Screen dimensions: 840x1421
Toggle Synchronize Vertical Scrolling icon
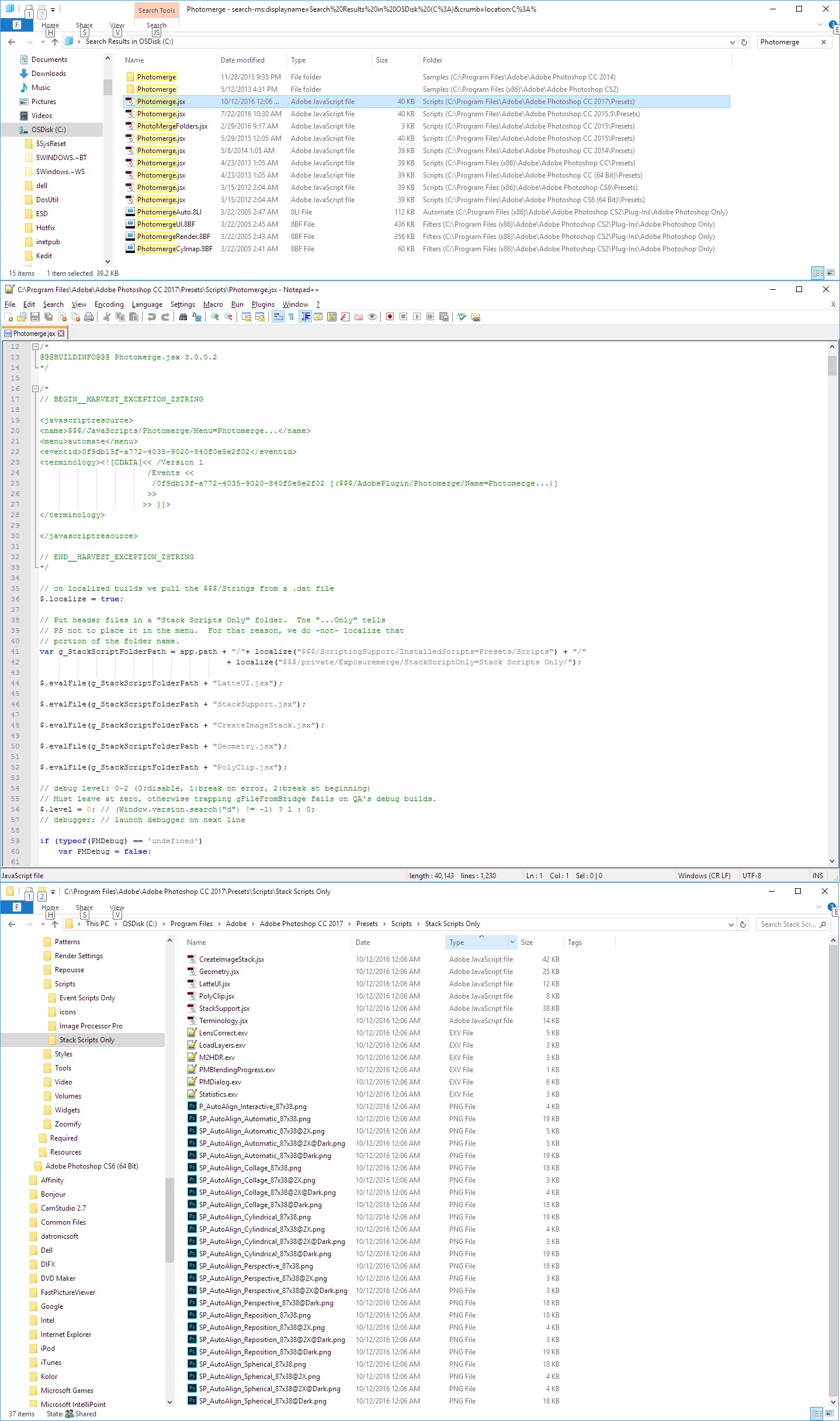246,317
